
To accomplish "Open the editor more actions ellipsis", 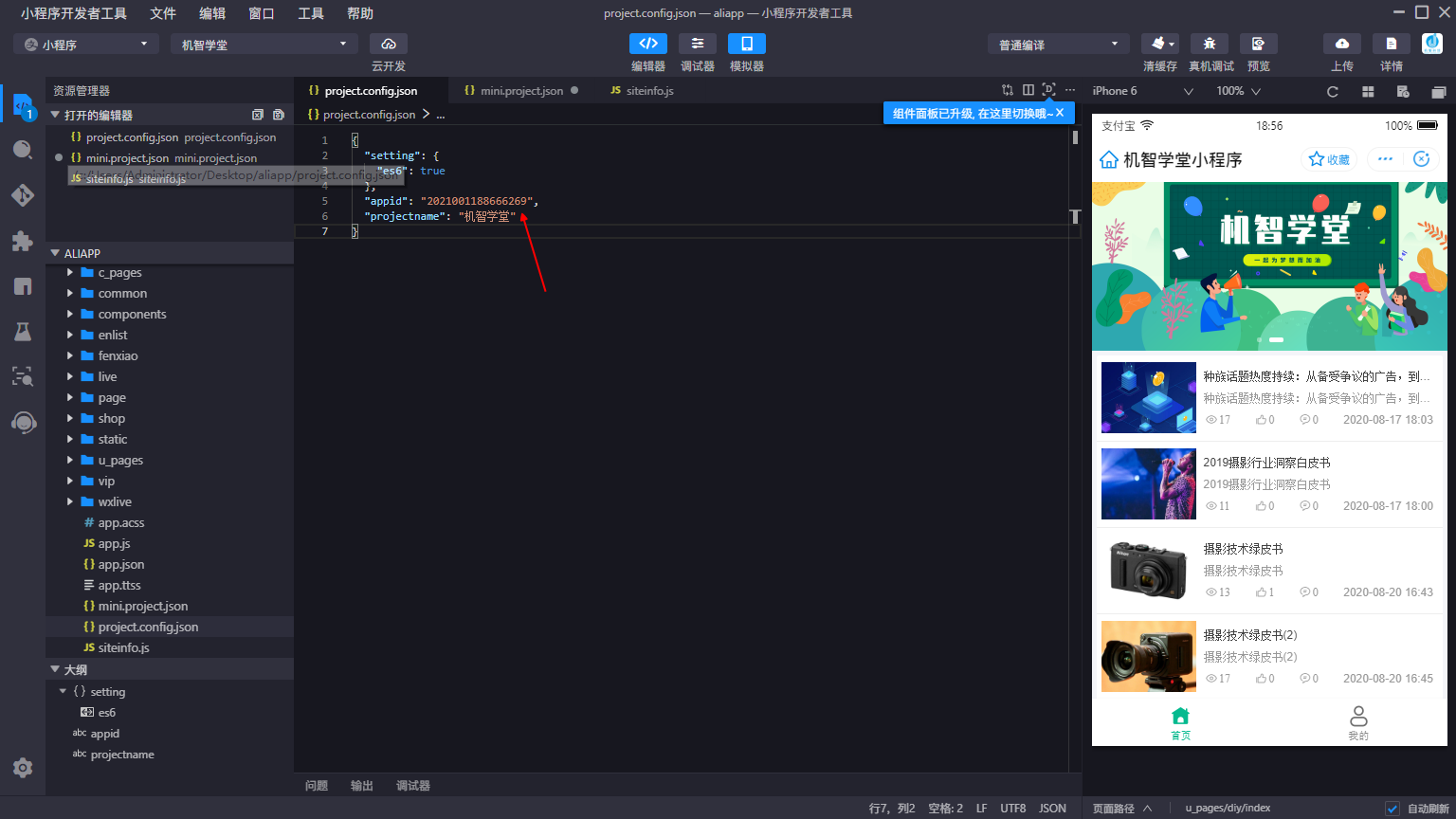I will pos(1070,90).
